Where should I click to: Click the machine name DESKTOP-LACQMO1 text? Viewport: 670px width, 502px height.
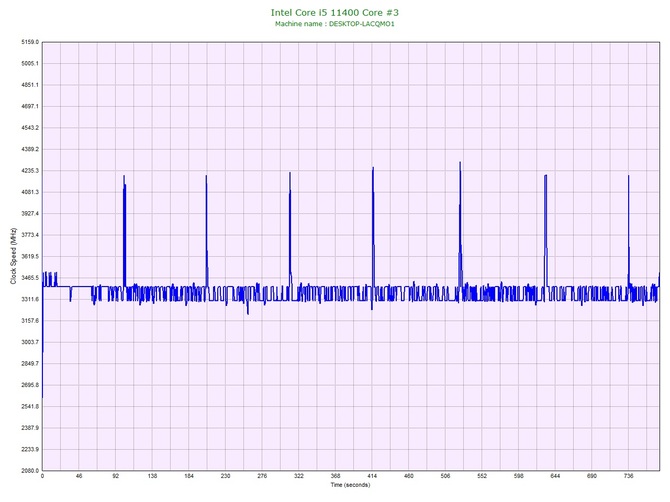pyautogui.click(x=361, y=24)
